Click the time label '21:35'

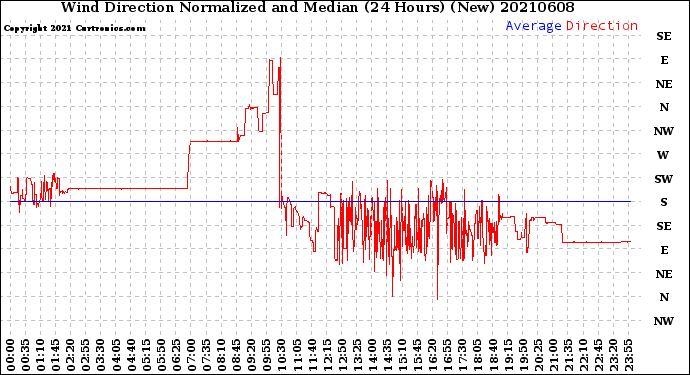[x=568, y=355]
